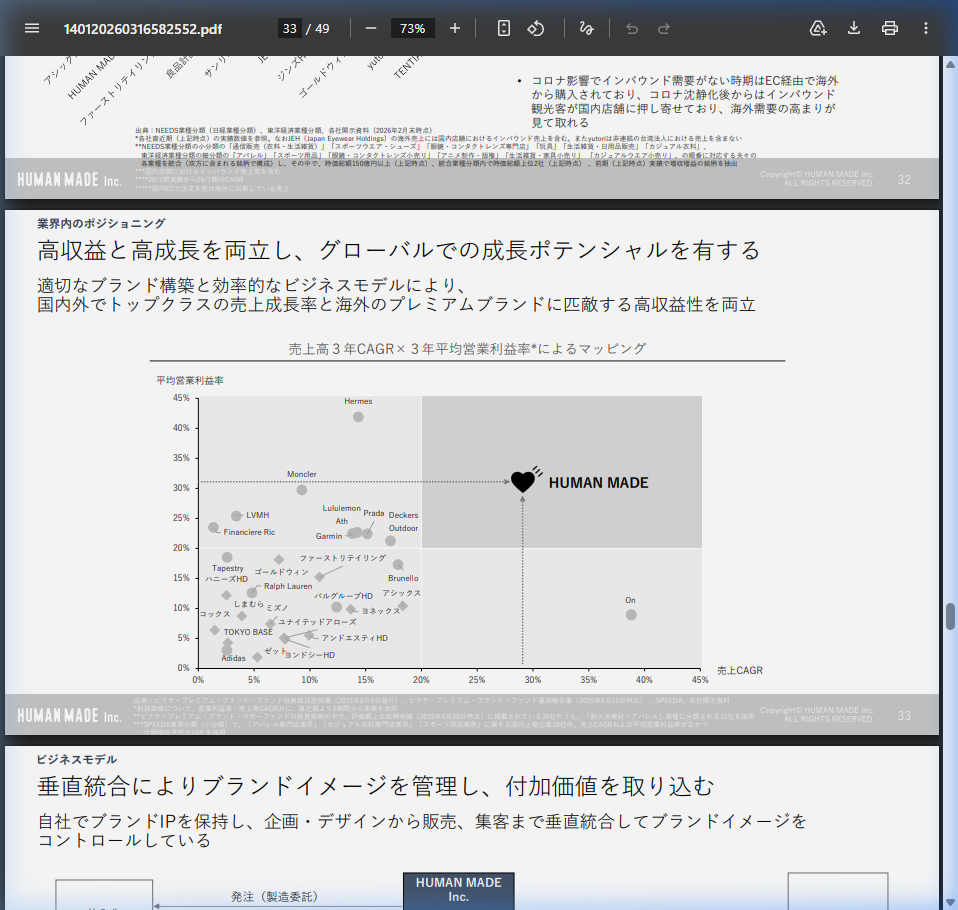
Task: Click the page 33 footer number
Action: pyautogui.click(x=904, y=716)
